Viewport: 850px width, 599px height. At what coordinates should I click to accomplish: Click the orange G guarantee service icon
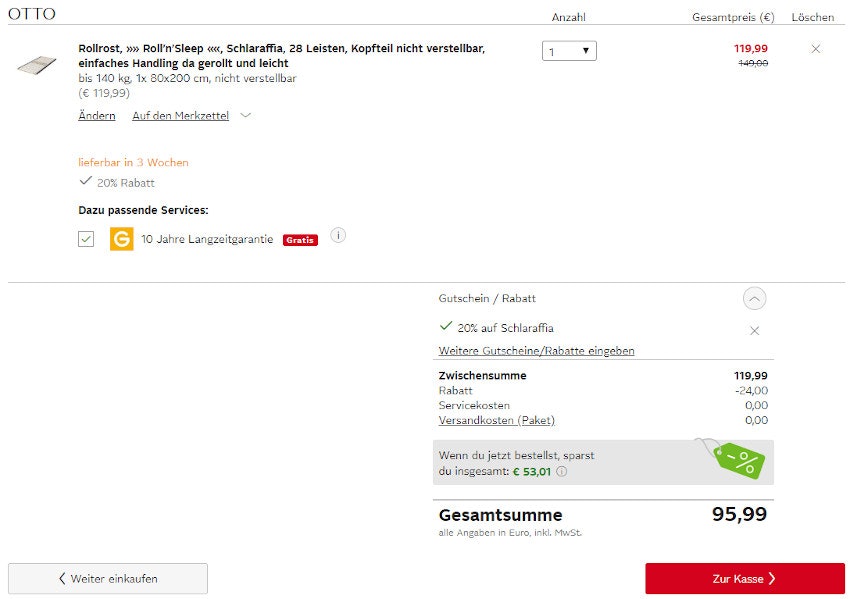(x=121, y=239)
